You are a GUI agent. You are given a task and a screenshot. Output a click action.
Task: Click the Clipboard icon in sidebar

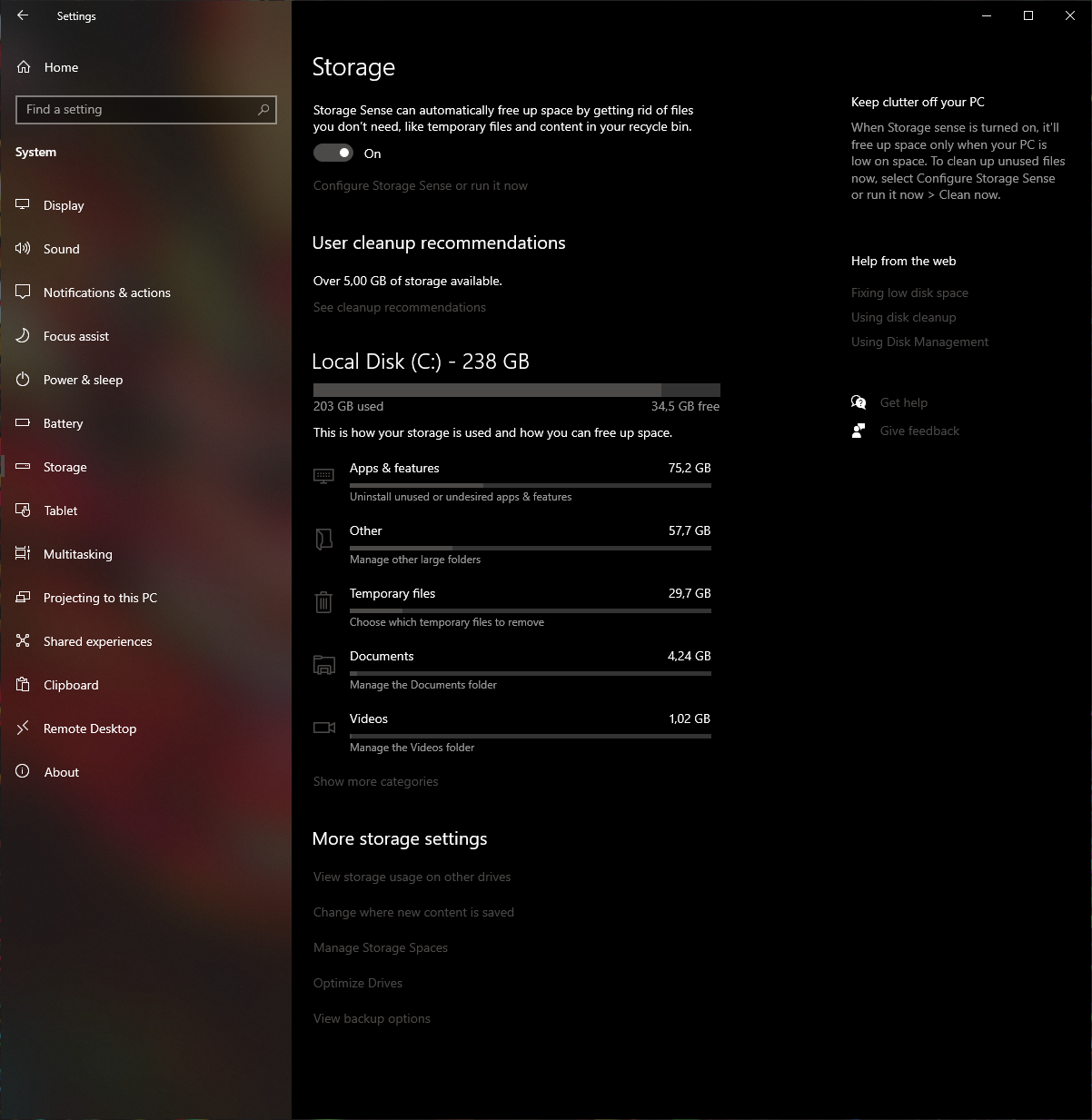click(x=23, y=685)
